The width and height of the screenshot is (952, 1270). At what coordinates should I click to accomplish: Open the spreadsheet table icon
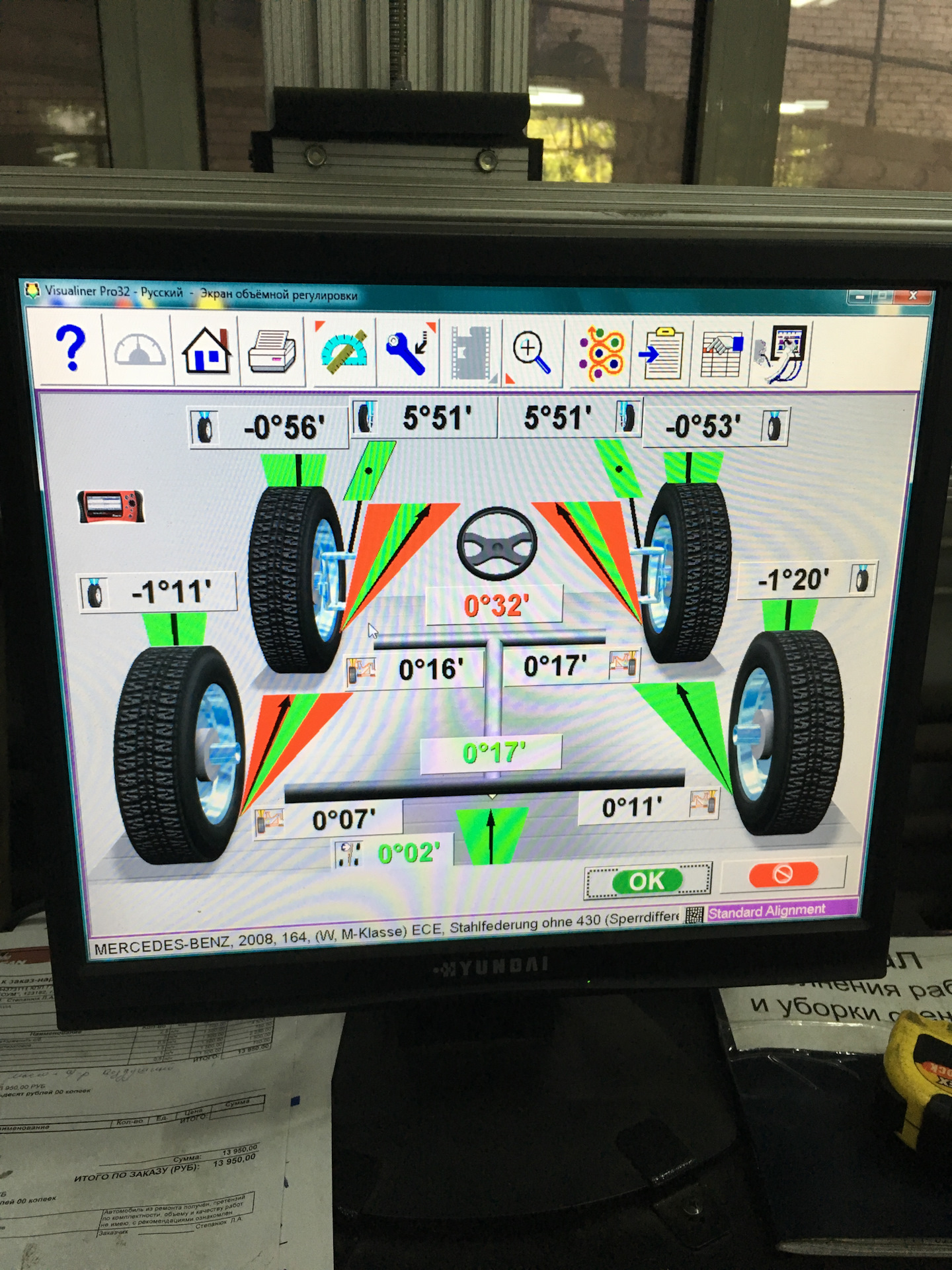722,355
